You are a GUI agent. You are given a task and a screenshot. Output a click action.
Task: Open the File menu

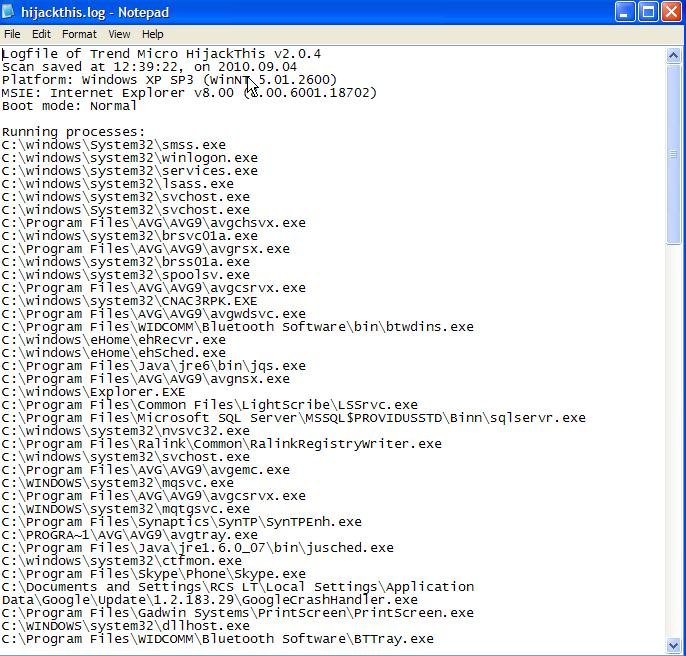click(x=12, y=34)
